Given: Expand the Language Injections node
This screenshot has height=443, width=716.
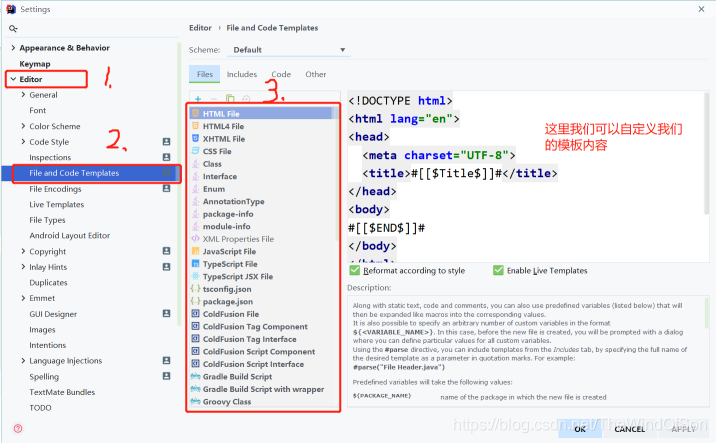Looking at the screenshot, I should pyautogui.click(x=23, y=360).
